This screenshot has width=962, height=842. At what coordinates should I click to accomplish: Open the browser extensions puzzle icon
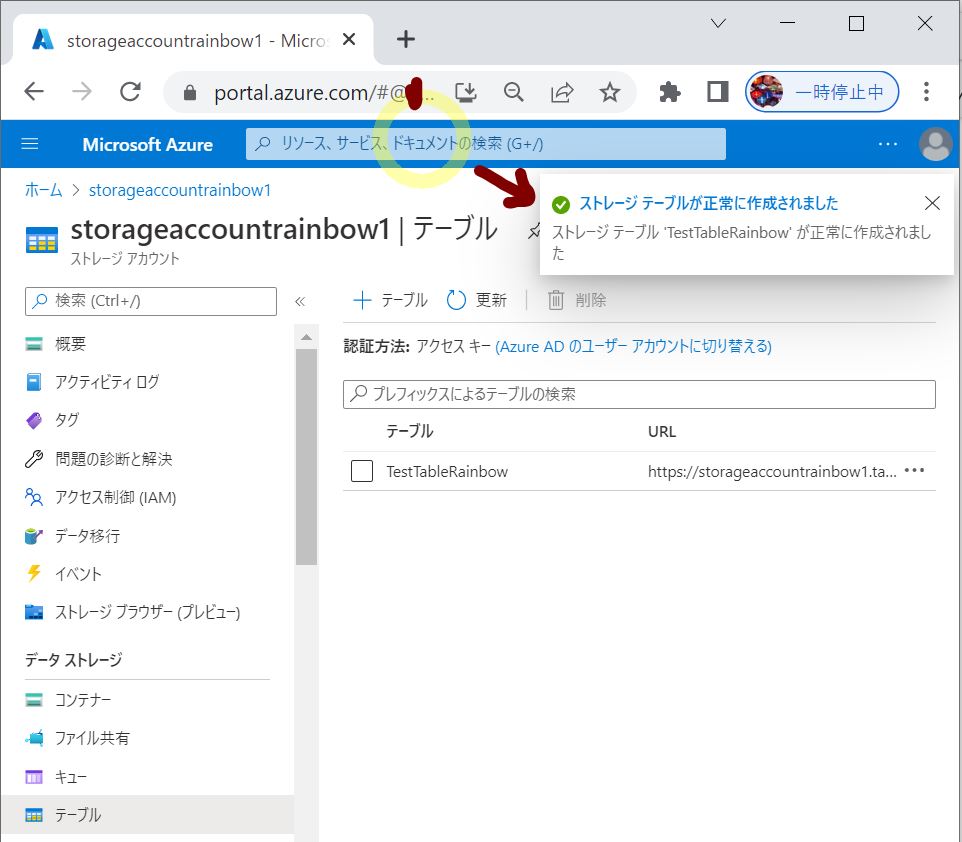(x=669, y=92)
